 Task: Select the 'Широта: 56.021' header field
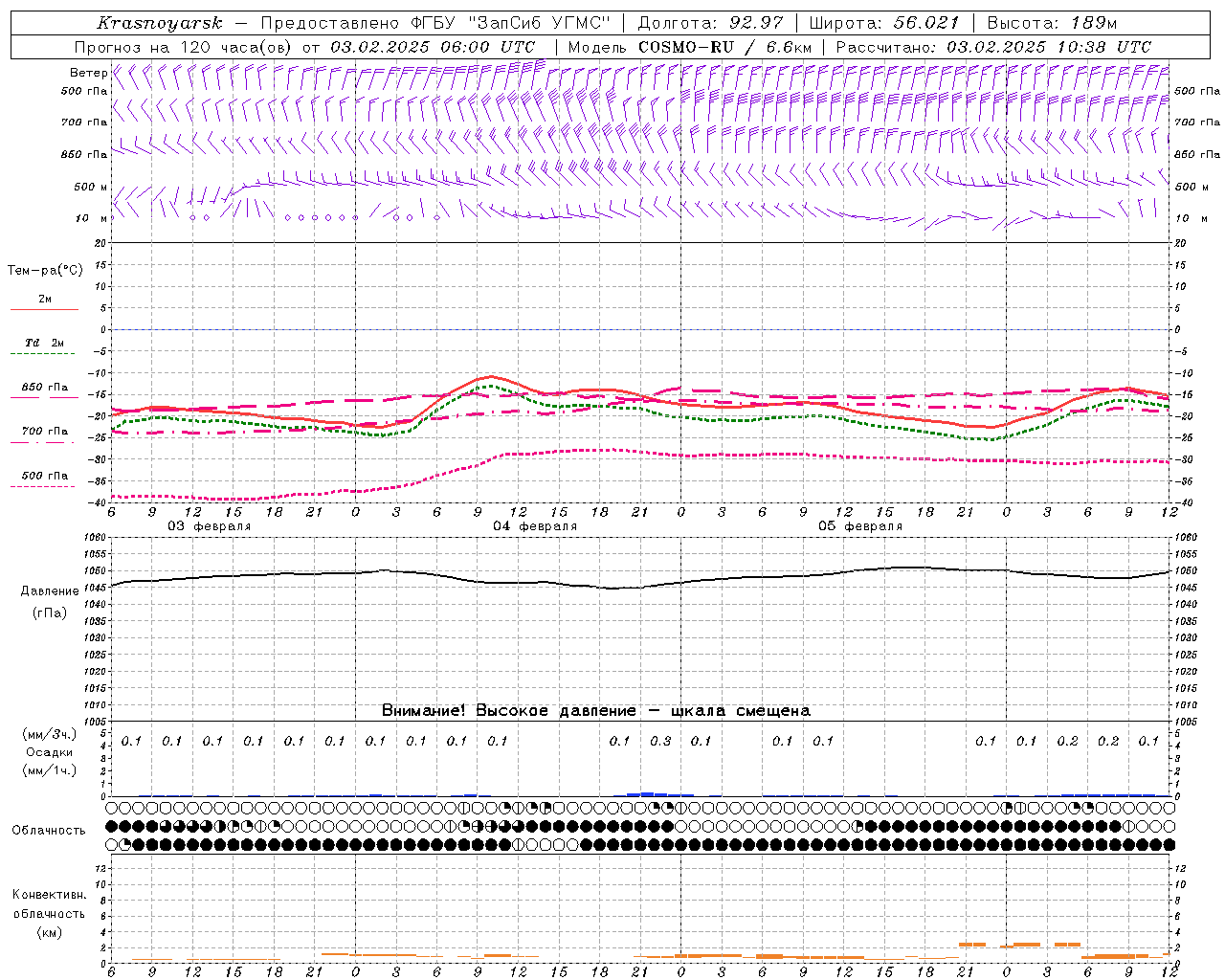click(884, 23)
